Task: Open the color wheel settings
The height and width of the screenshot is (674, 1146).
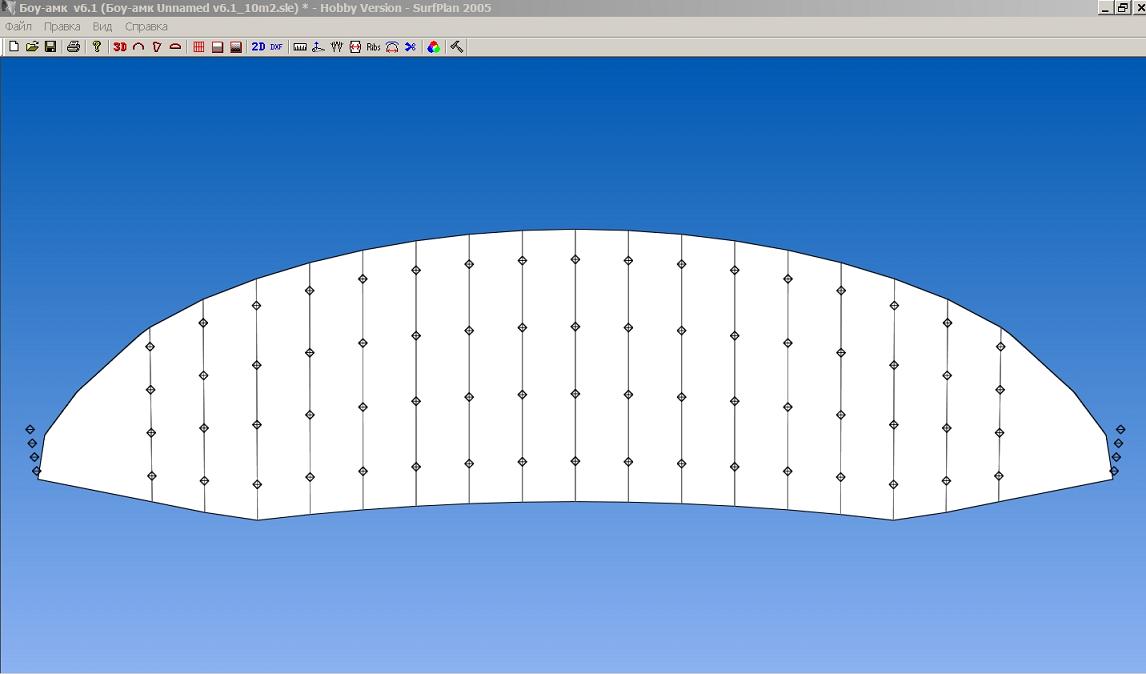Action: coord(433,47)
